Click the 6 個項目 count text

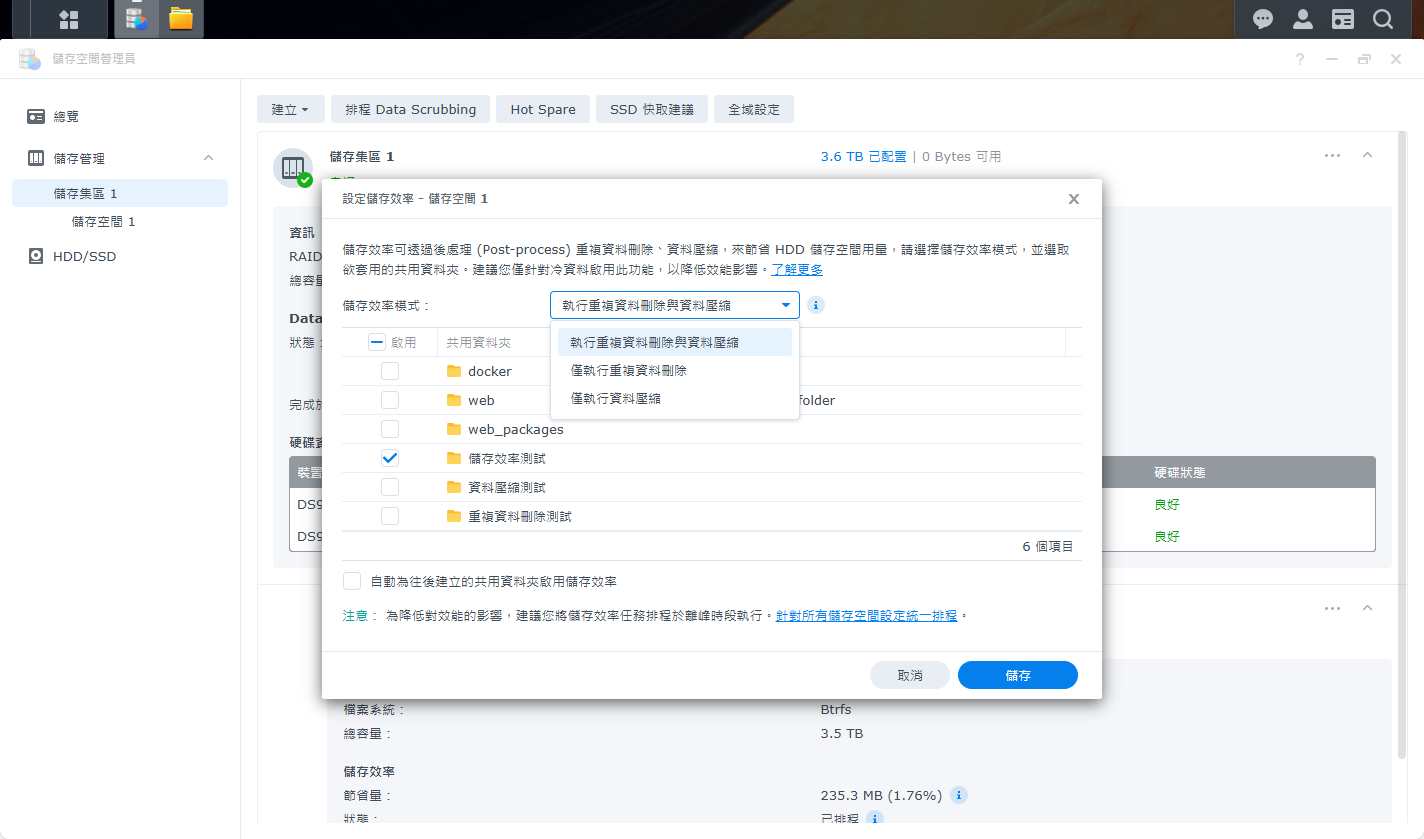(x=1047, y=546)
